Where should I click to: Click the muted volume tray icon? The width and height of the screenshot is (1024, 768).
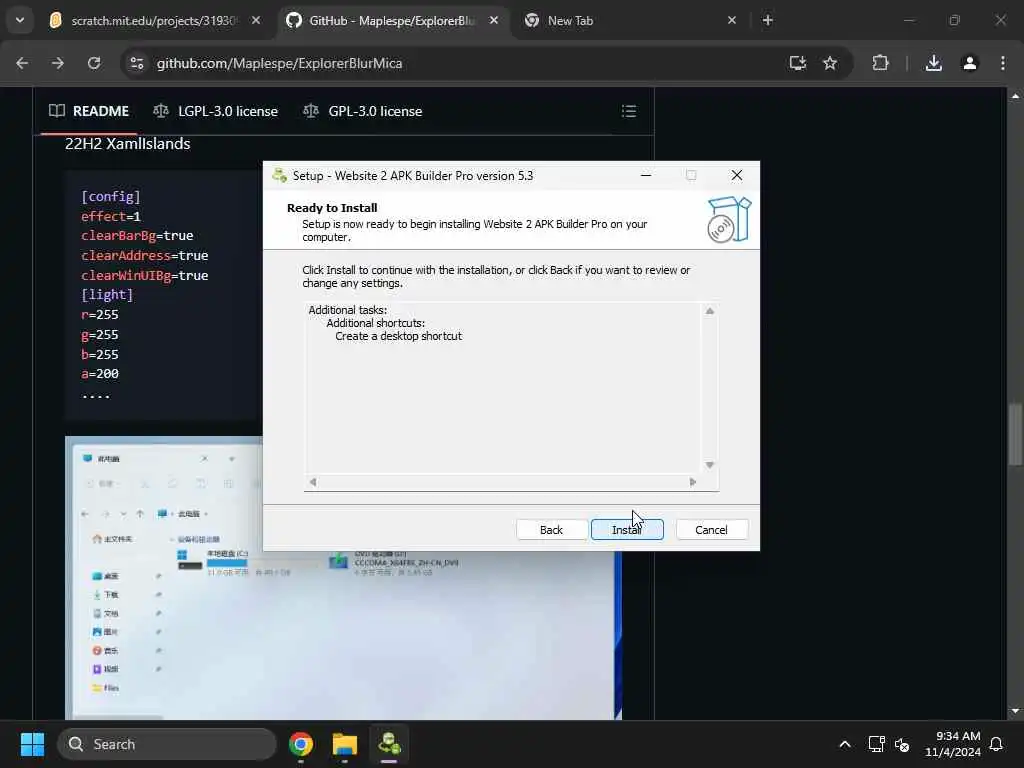pyautogui.click(x=902, y=744)
